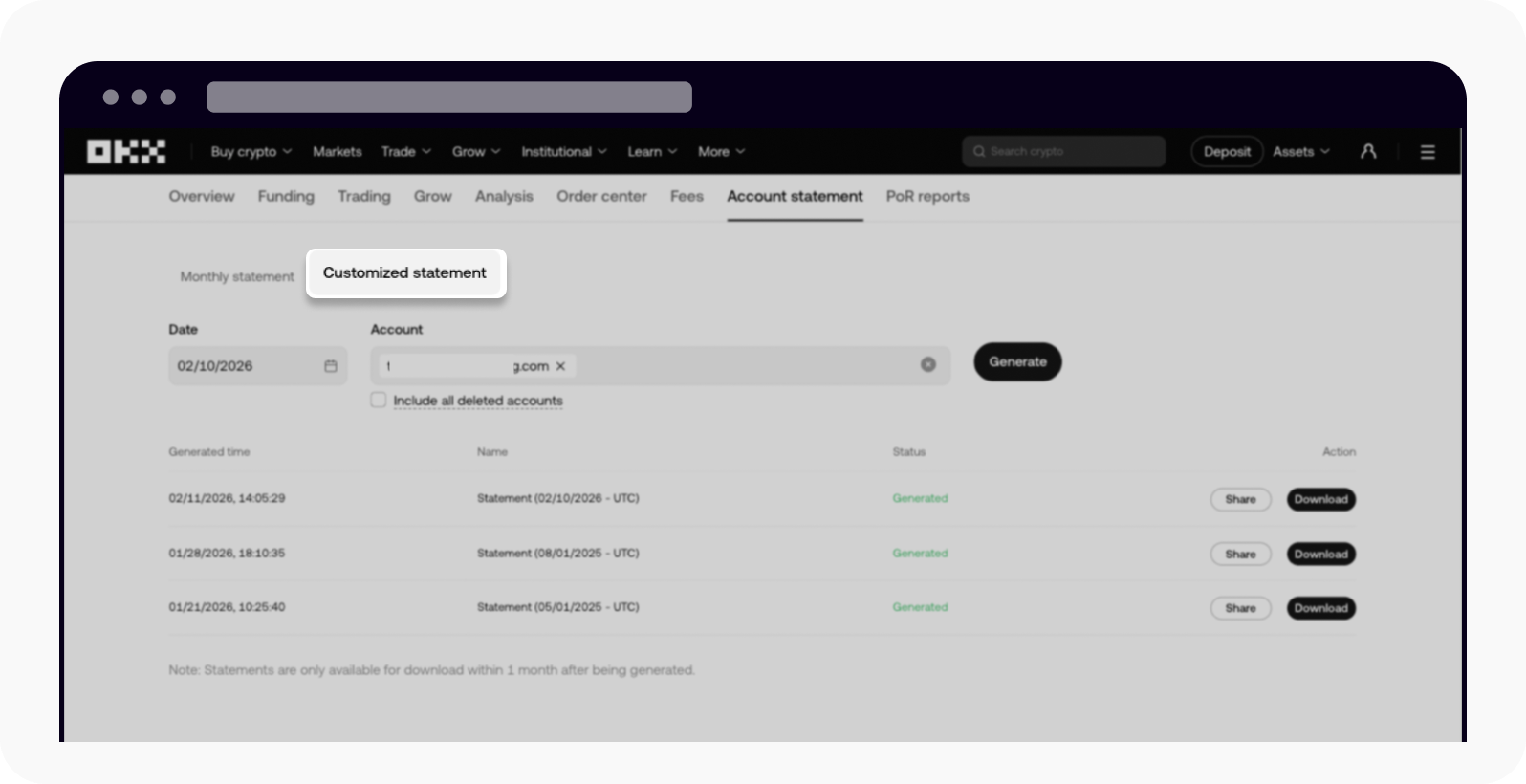Image resolution: width=1526 pixels, height=784 pixels.
Task: Expand the Grow dropdown in top bar
Action: pos(476,151)
